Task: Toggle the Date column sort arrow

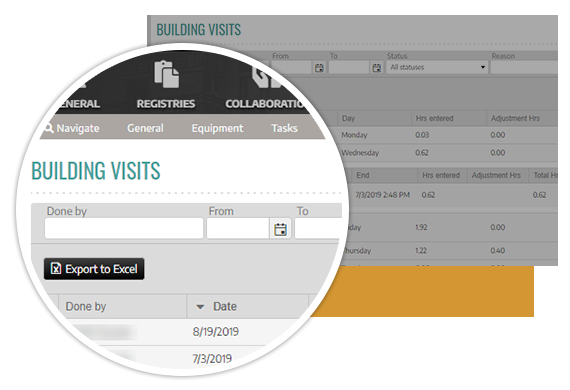Action: click(200, 307)
